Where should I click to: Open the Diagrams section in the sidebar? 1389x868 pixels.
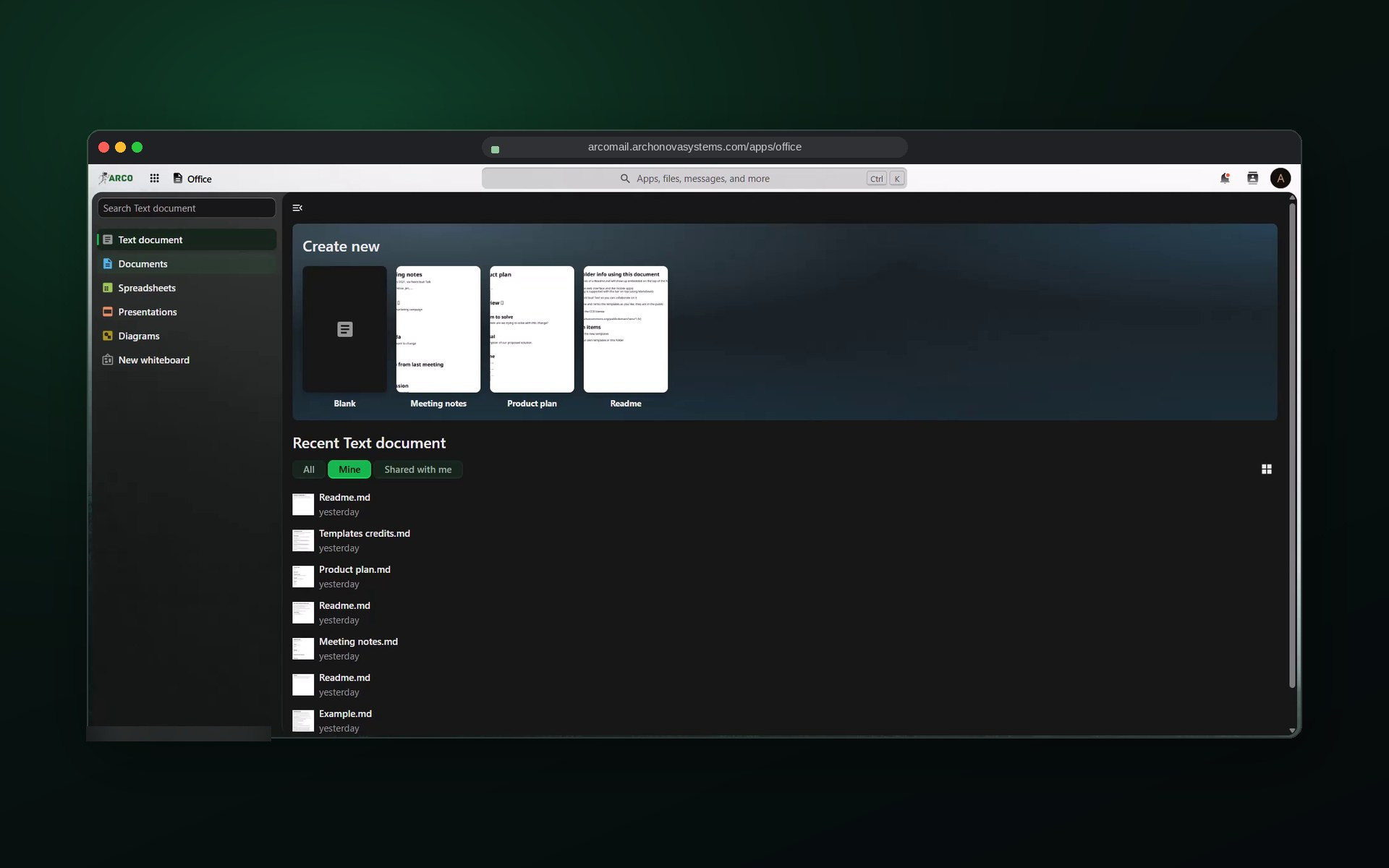point(187,336)
